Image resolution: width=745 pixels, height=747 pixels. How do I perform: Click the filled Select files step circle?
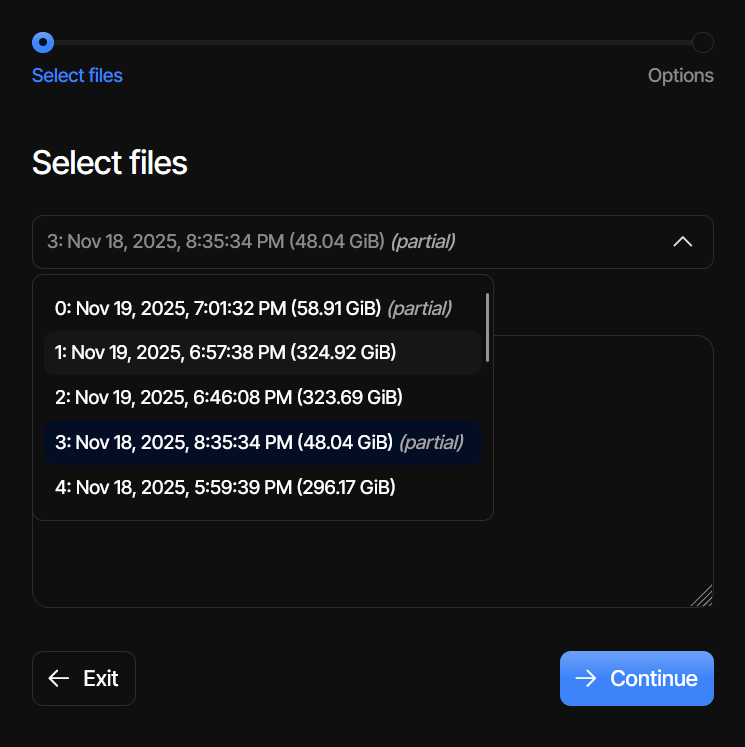click(42, 42)
